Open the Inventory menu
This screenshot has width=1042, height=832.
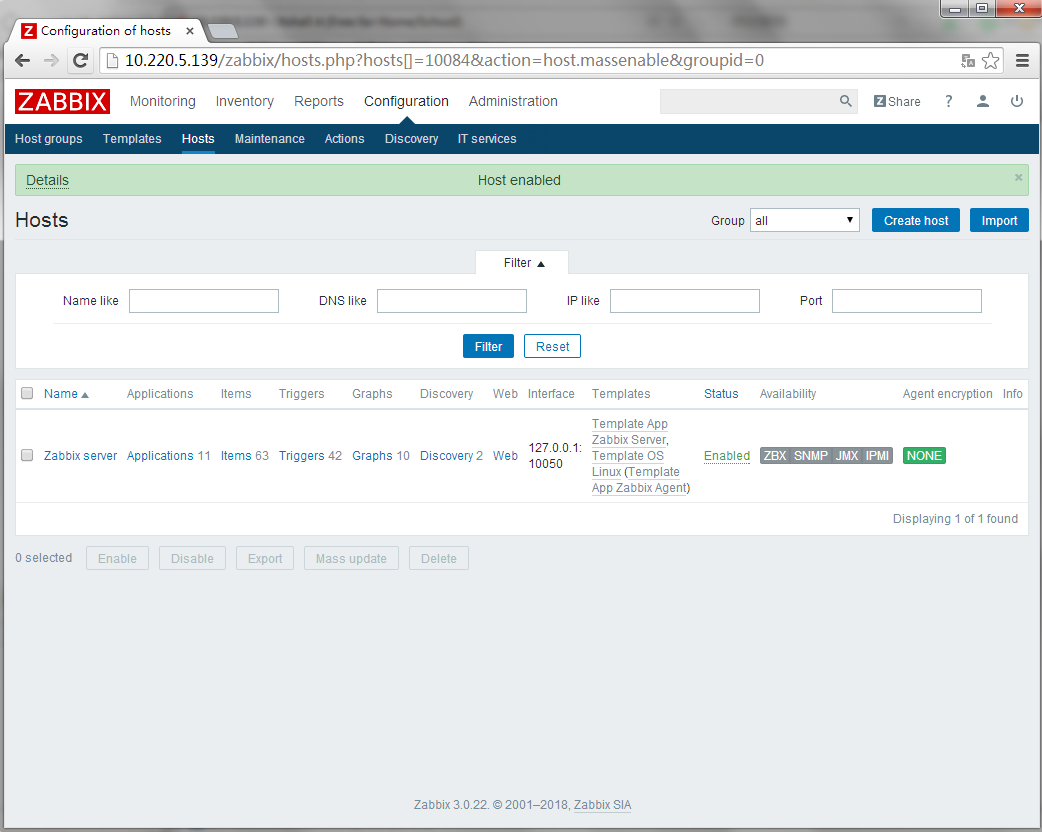[245, 101]
